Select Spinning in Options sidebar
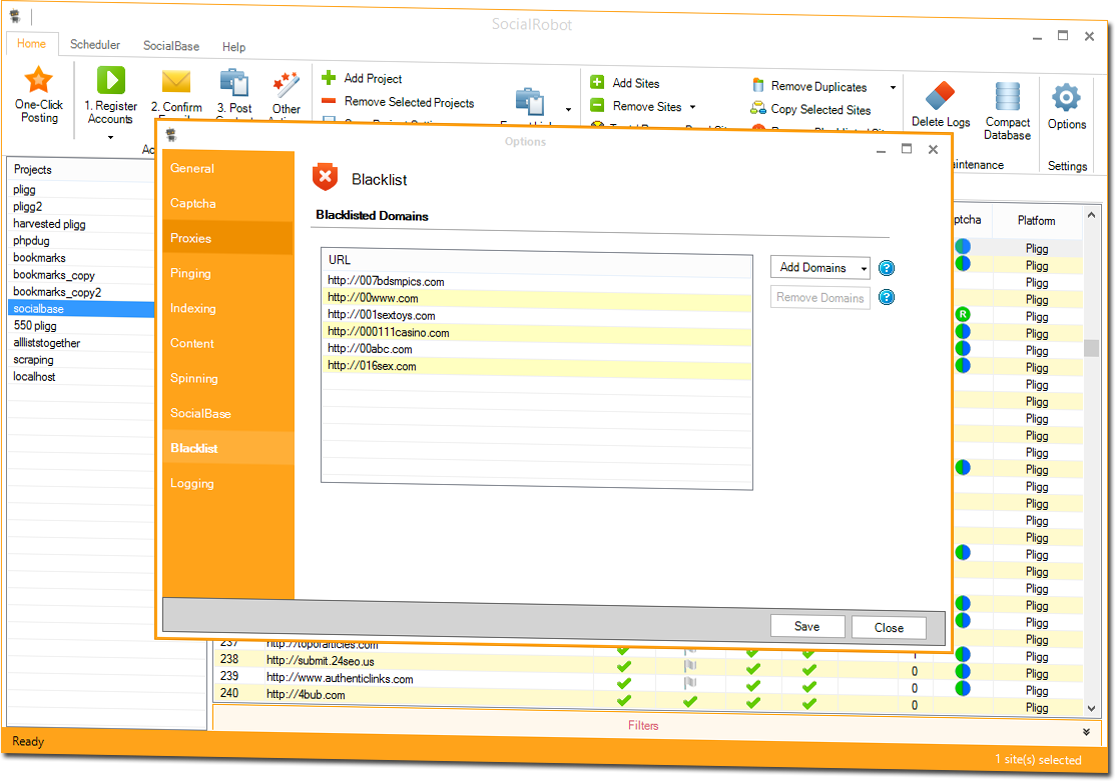This screenshot has height=781, width=1115. click(x=228, y=378)
